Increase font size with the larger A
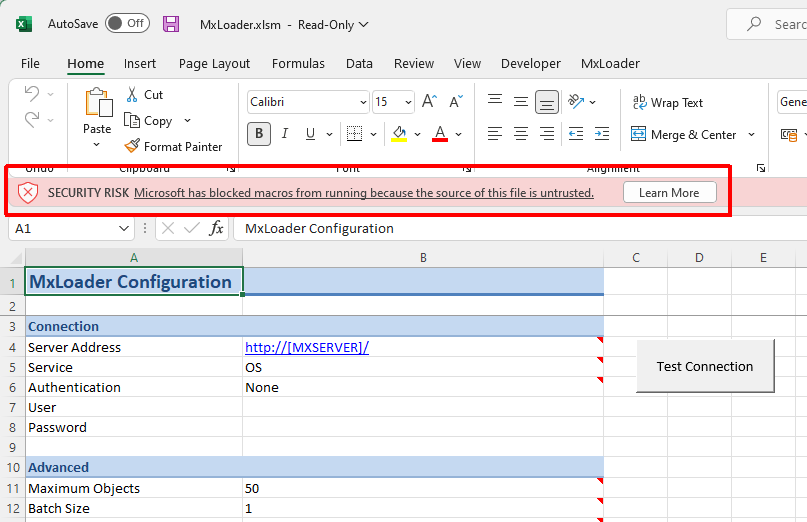Viewport: 807px width, 522px height. [x=429, y=101]
